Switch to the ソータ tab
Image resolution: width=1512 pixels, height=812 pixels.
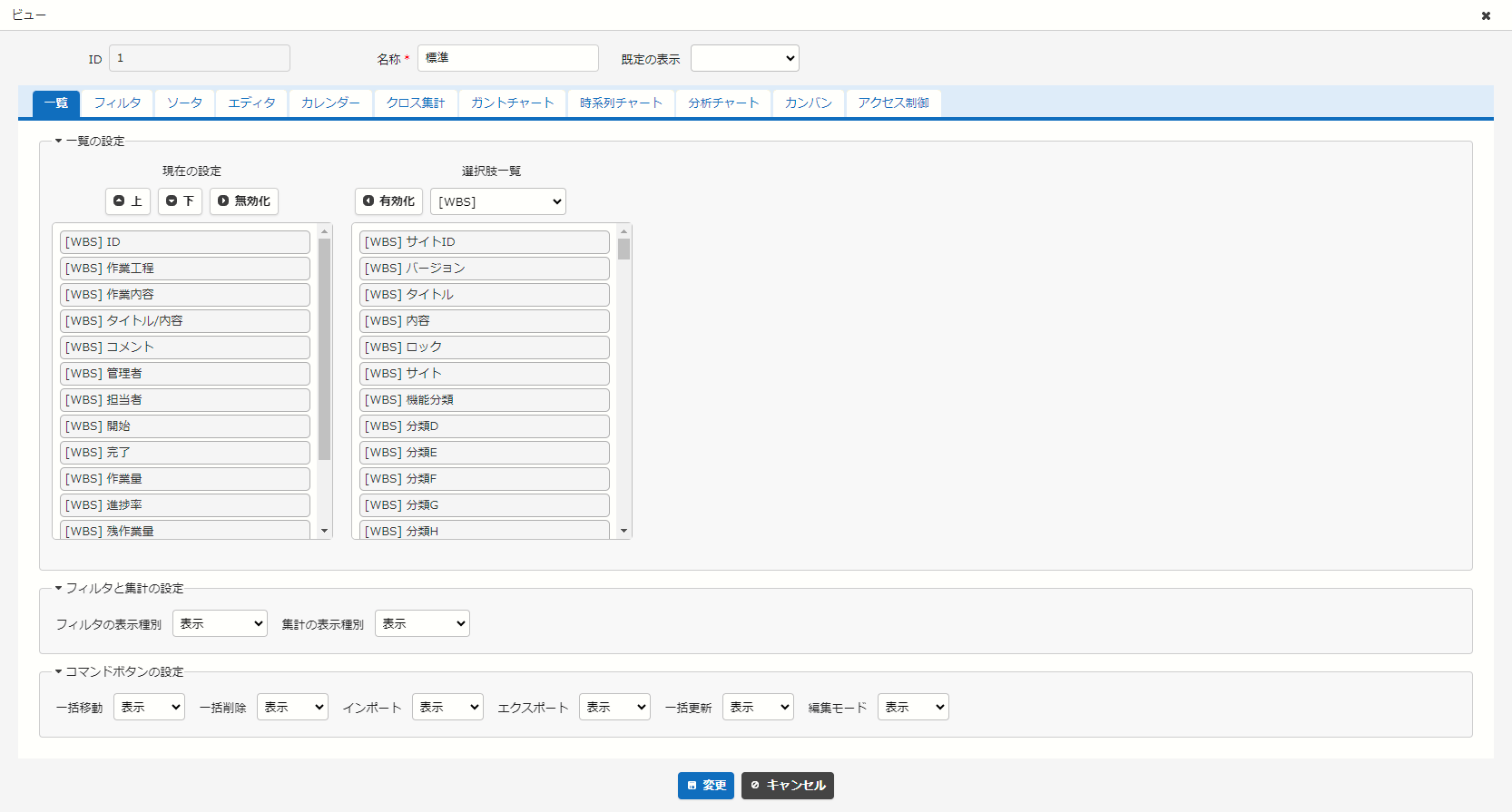tap(184, 103)
